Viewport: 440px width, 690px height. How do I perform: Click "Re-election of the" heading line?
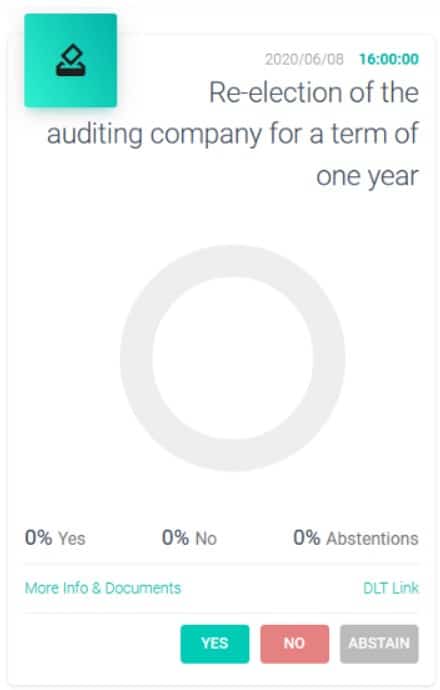[x=314, y=92]
